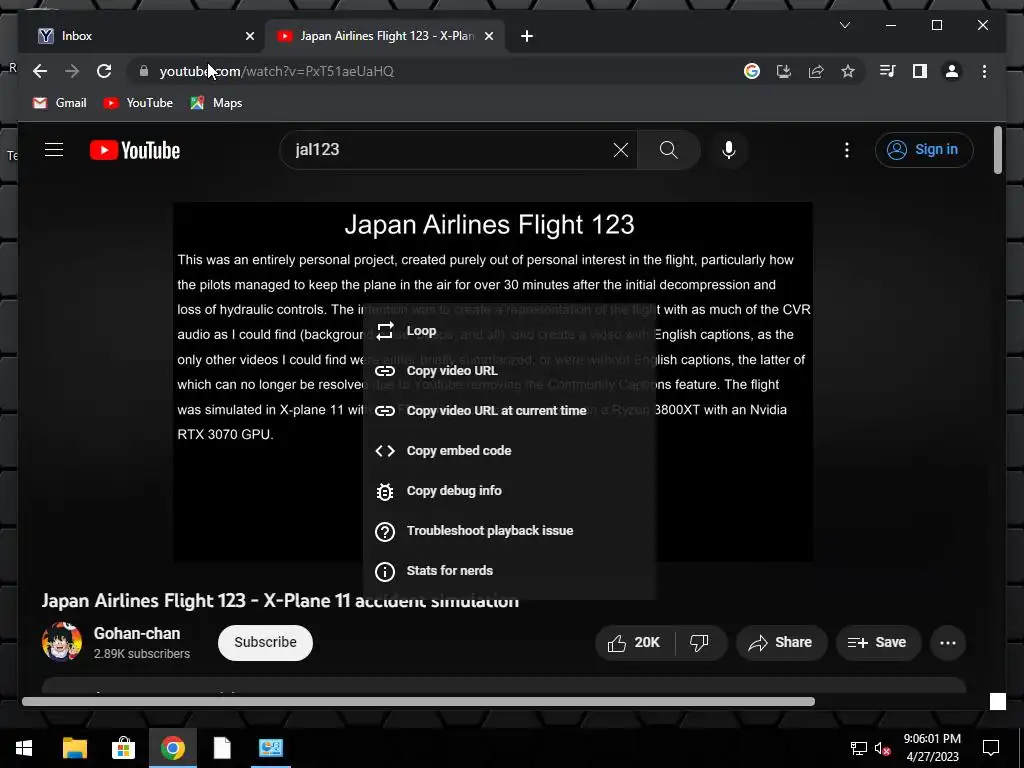The image size is (1024, 768).
Task: Open the network tray icon
Action: (x=858, y=748)
